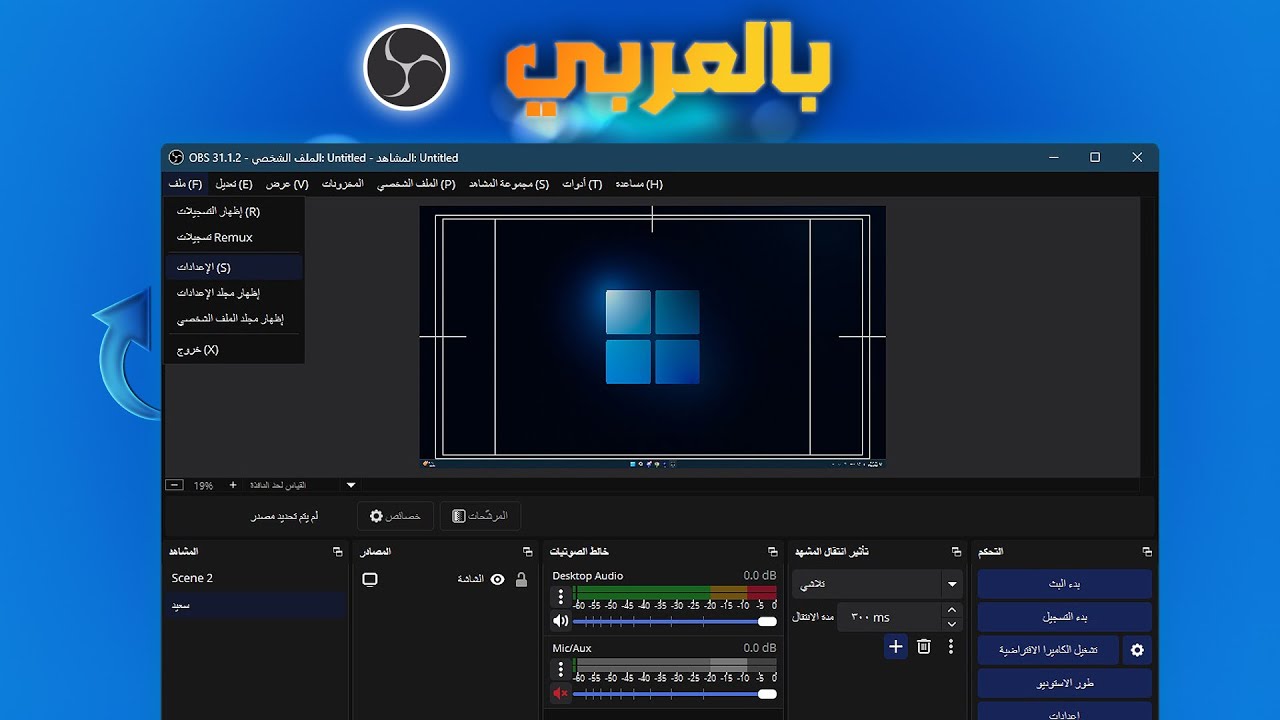Float the Controls (التحكم) dock panel
The width and height of the screenshot is (1280, 720).
tap(1146, 552)
